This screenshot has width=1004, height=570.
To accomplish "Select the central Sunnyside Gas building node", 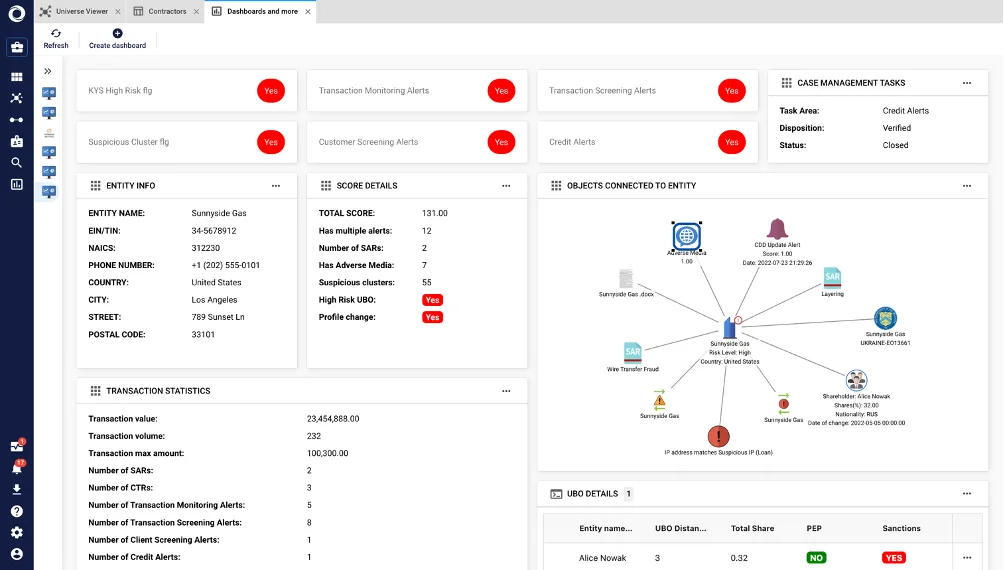I will (x=730, y=327).
